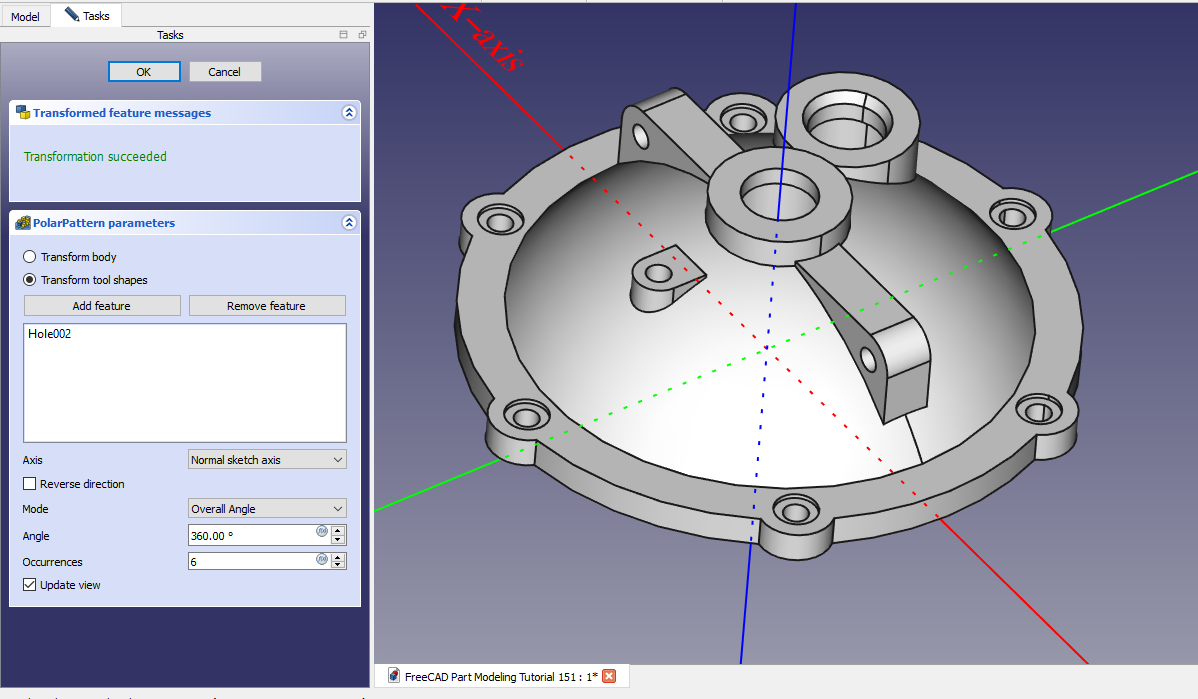The height and width of the screenshot is (699, 1198).
Task: Close the FreeCAD Part Modeling Tutorial document tab
Action: pyautogui.click(x=609, y=677)
